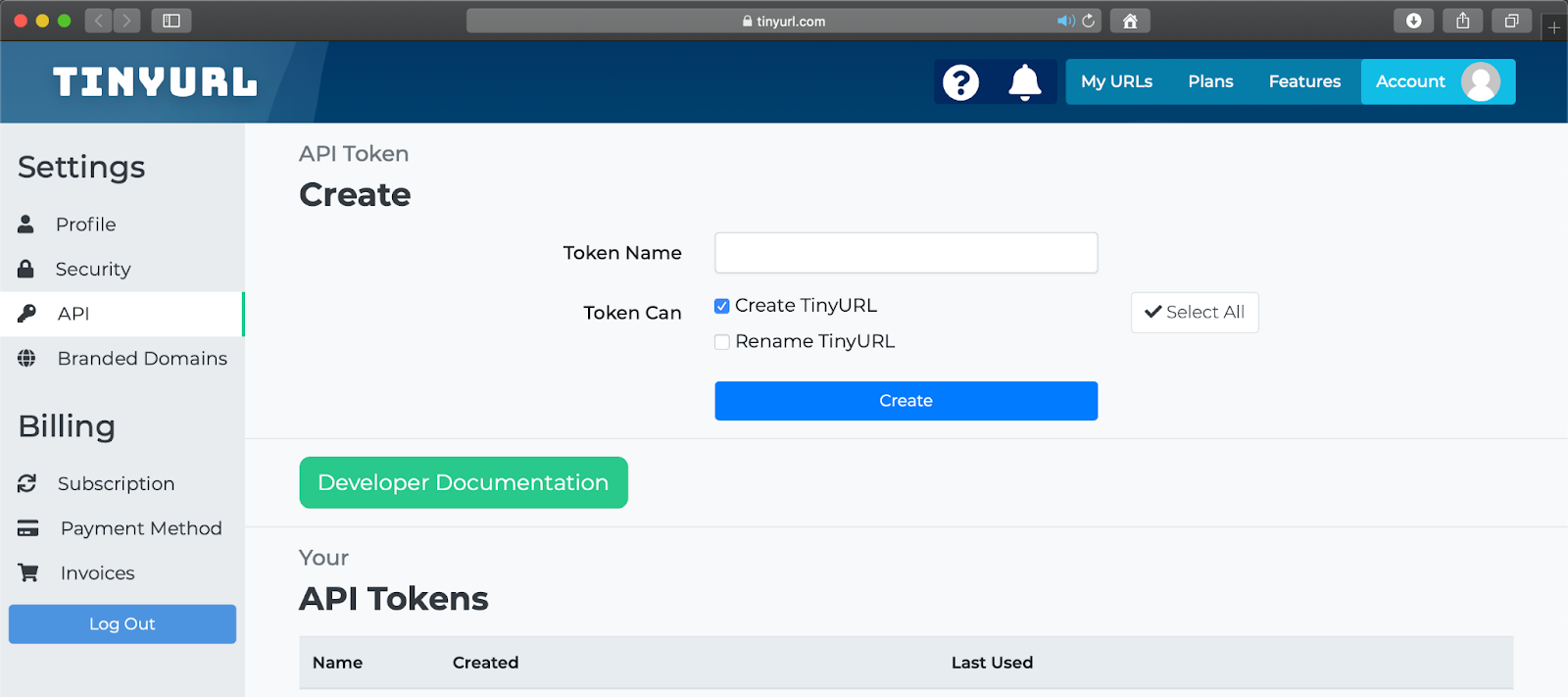Select API settings item
This screenshot has height=697, width=1568.
click(x=122, y=314)
